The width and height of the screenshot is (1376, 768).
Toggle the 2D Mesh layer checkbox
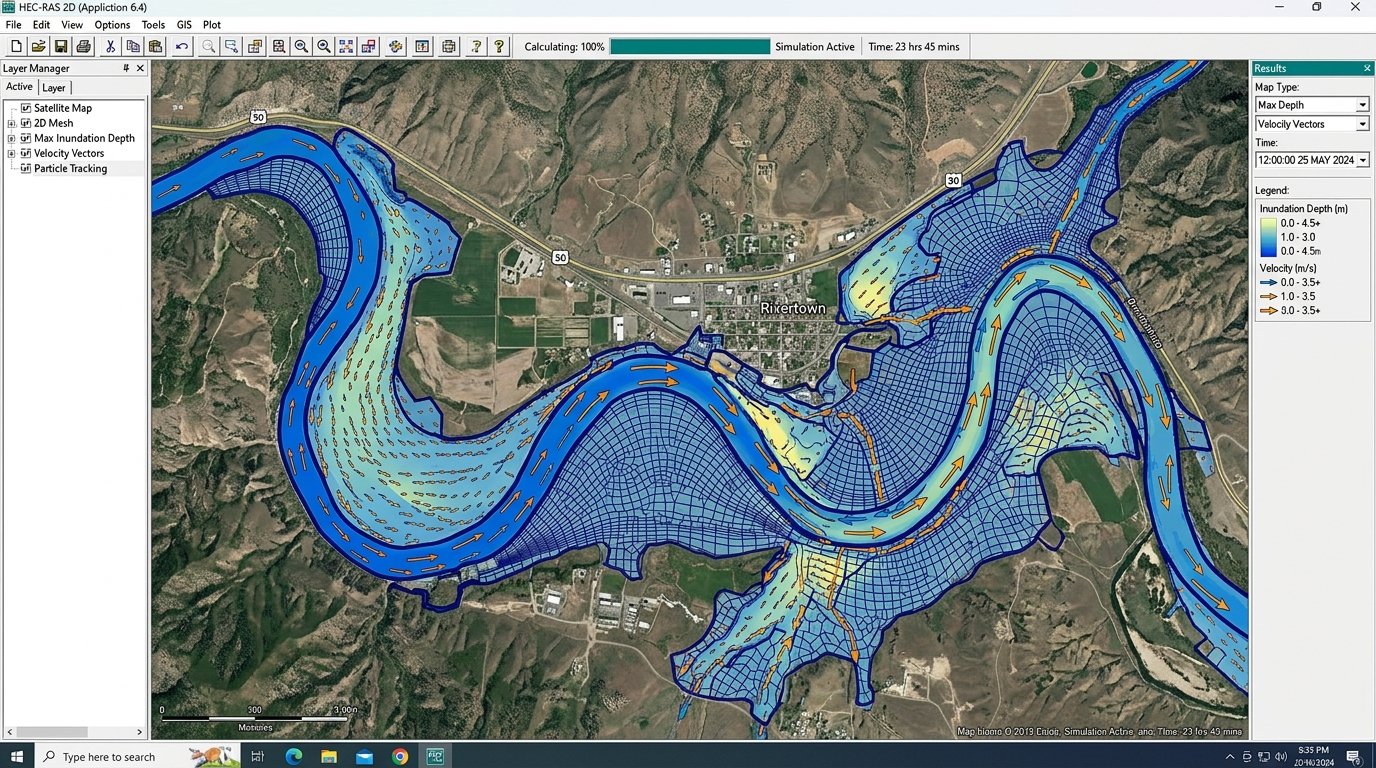click(x=26, y=123)
